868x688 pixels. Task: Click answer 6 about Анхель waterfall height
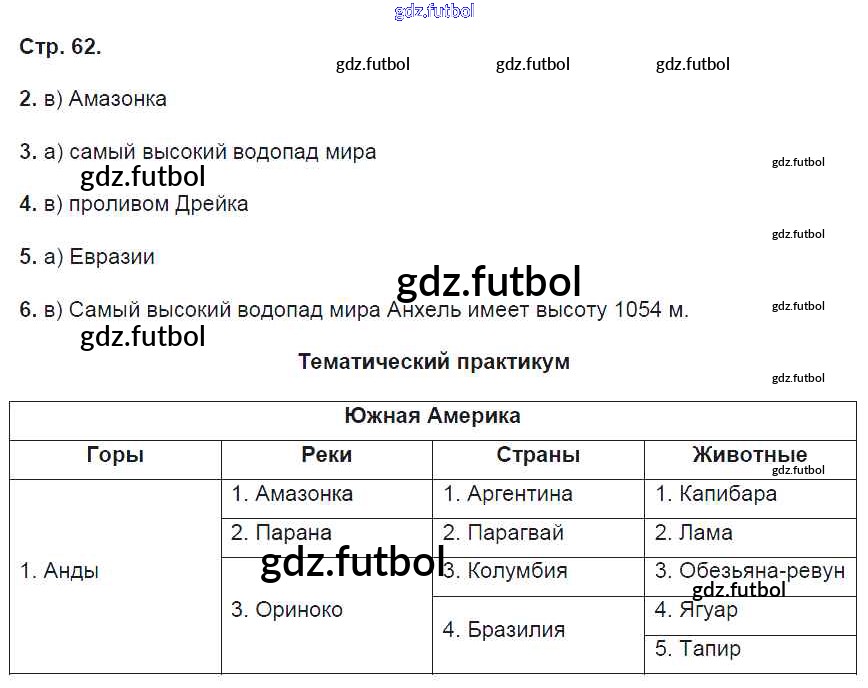point(354,309)
